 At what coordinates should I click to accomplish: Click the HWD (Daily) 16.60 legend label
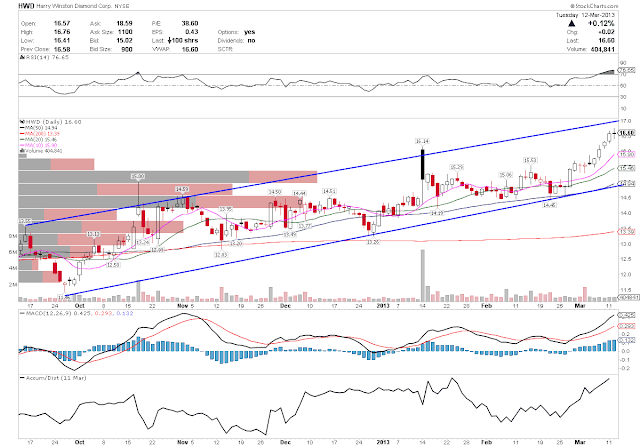51,122
